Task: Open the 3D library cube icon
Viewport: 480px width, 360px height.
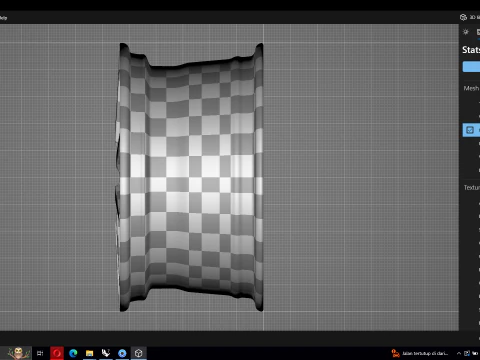Action: click(463, 17)
